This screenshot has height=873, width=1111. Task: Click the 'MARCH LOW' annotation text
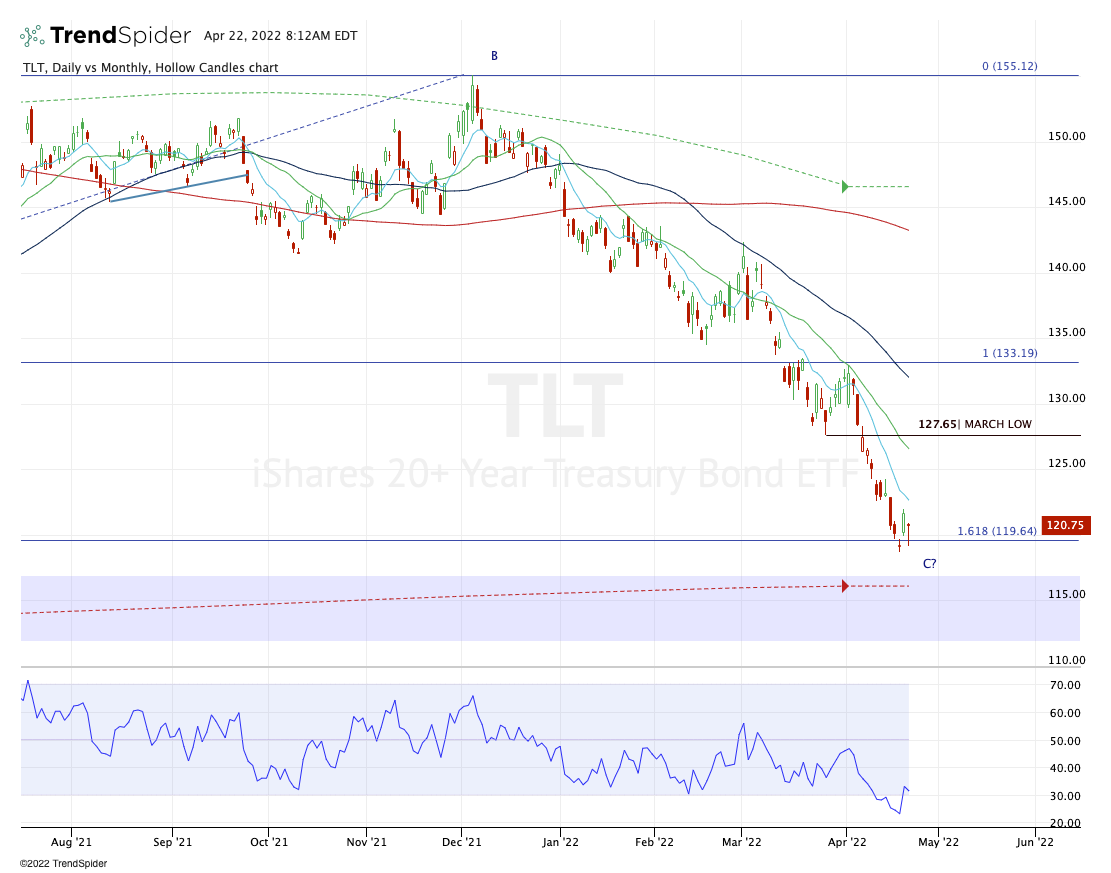tap(998, 424)
